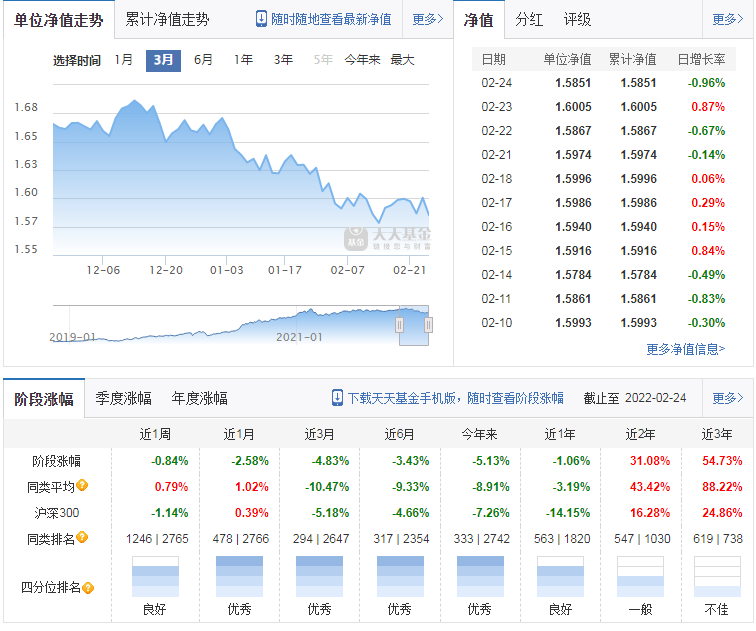Click the phone download icon before 下载天天基金手机版

click(338, 398)
